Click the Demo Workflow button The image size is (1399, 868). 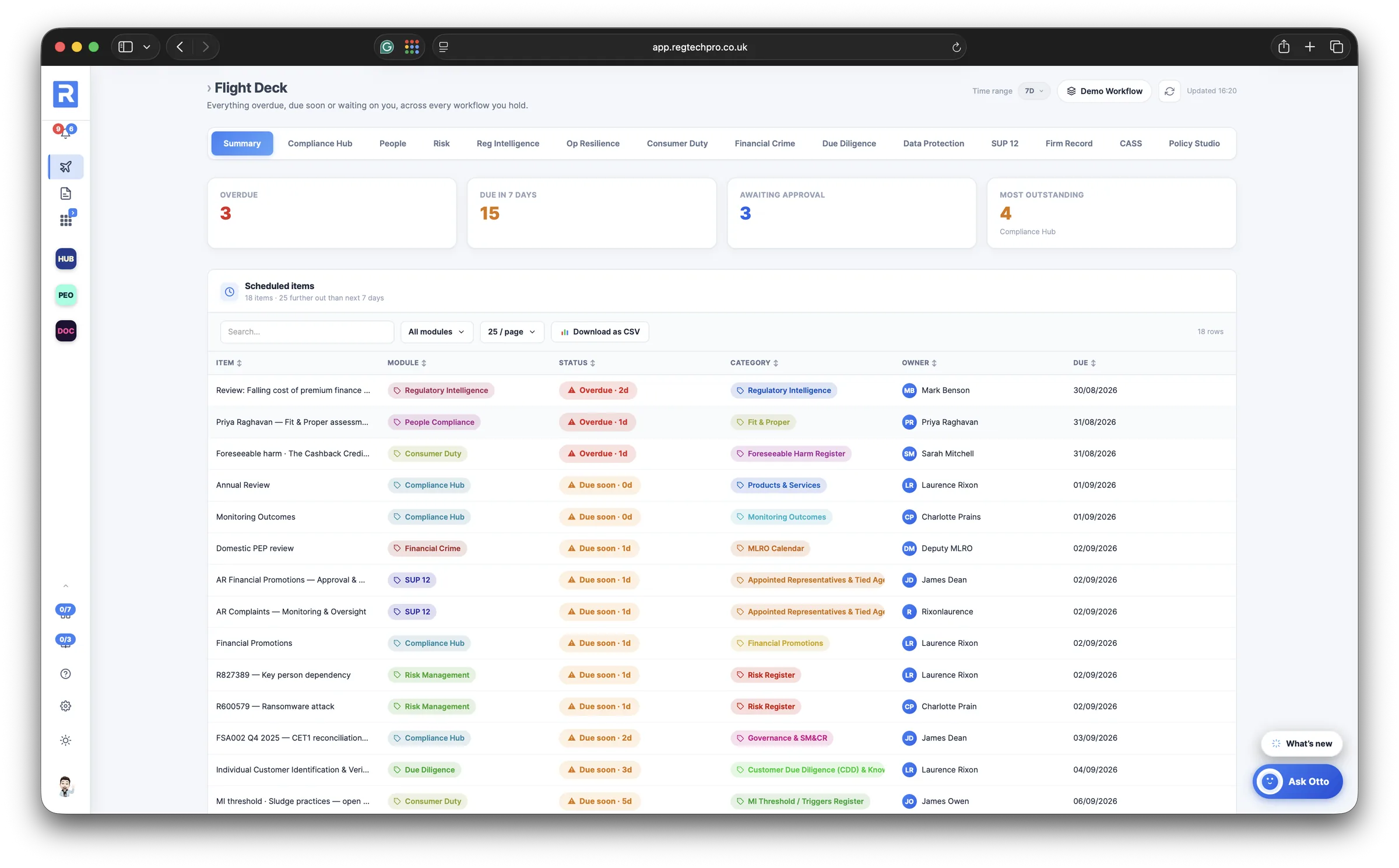1104,91
